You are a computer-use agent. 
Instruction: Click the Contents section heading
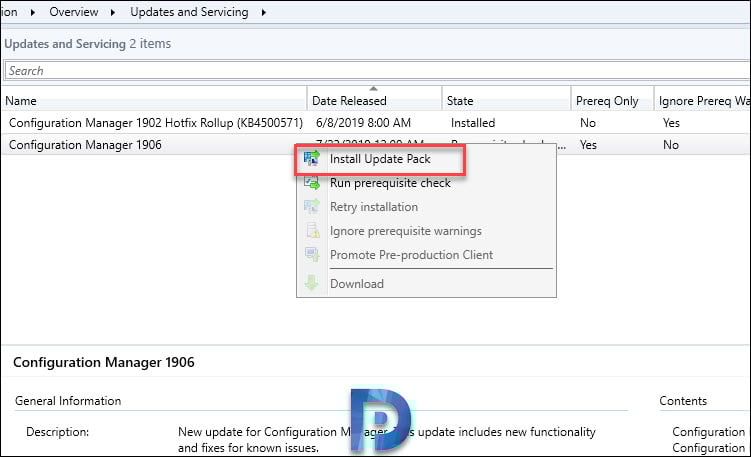click(x=683, y=400)
